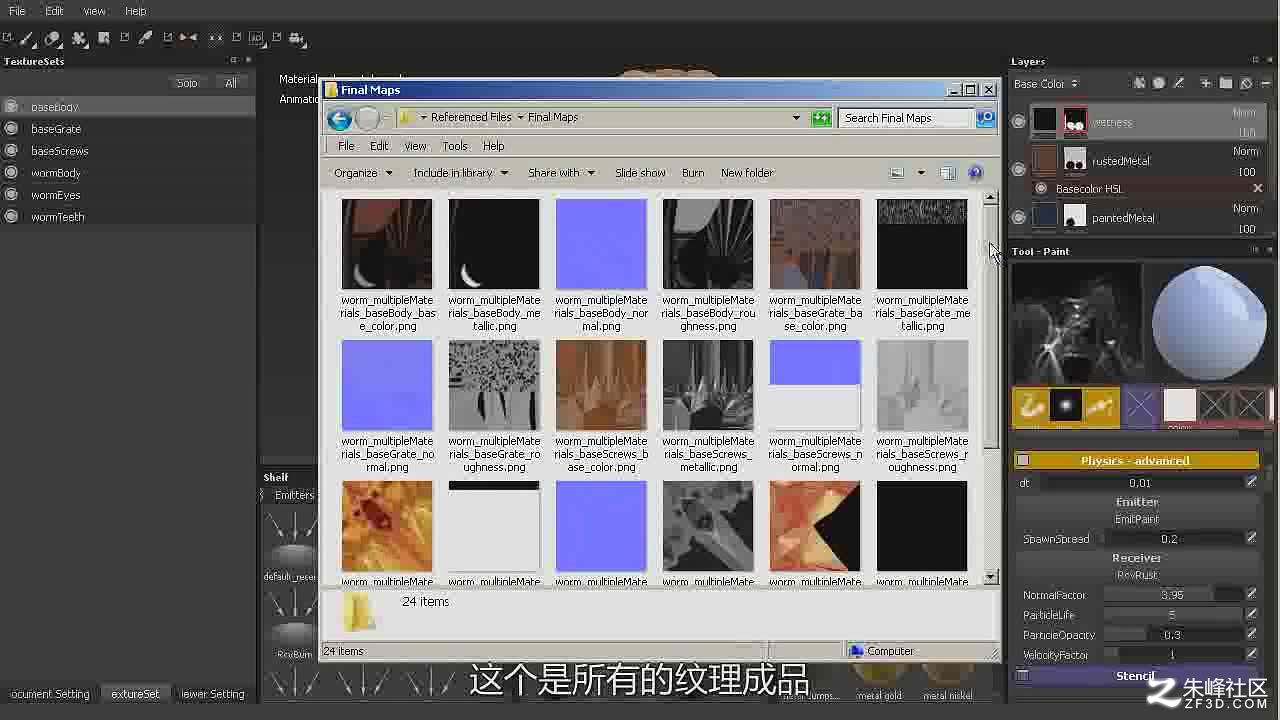Screen dimensions: 1280x720
Task: Toggle the symmetry mirror tool
Action: 189,38
